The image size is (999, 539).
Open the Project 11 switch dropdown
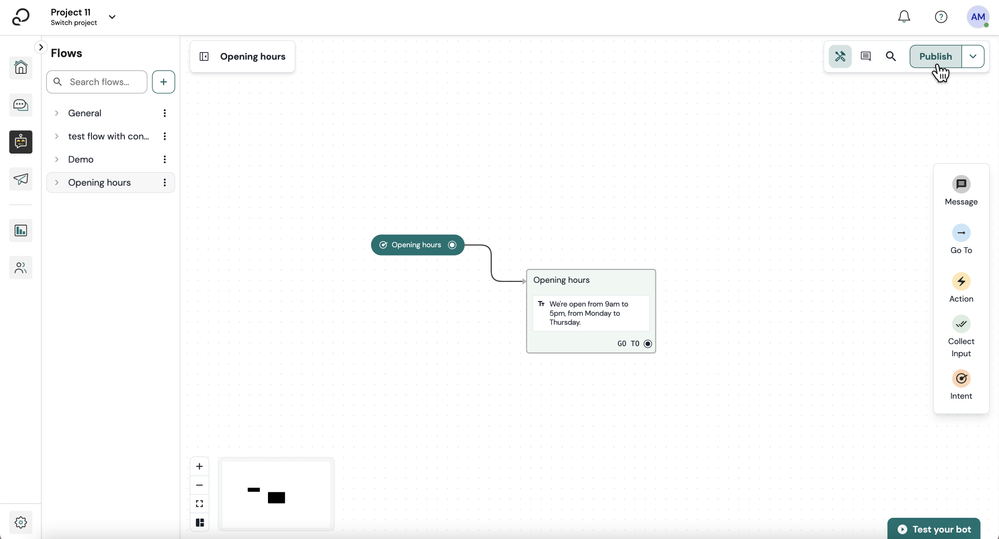112,17
